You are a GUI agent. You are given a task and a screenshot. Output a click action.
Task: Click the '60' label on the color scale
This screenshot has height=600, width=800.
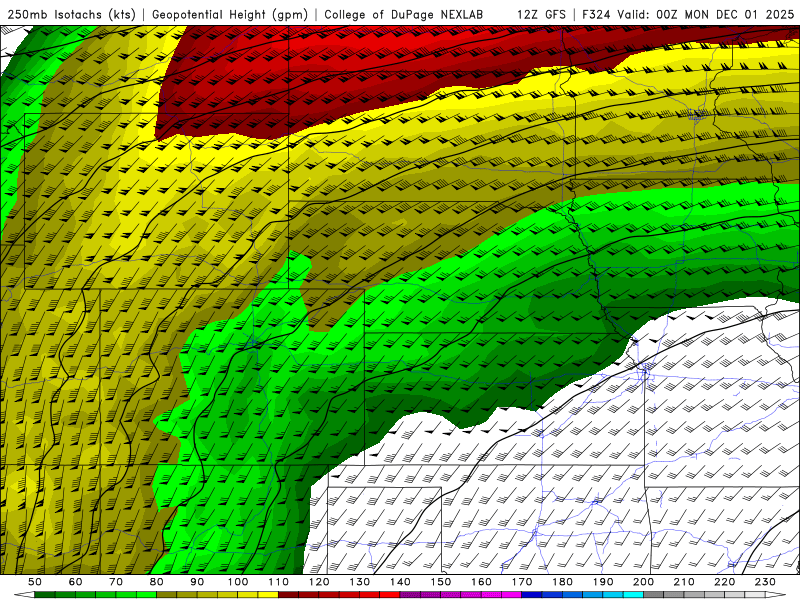75,582
